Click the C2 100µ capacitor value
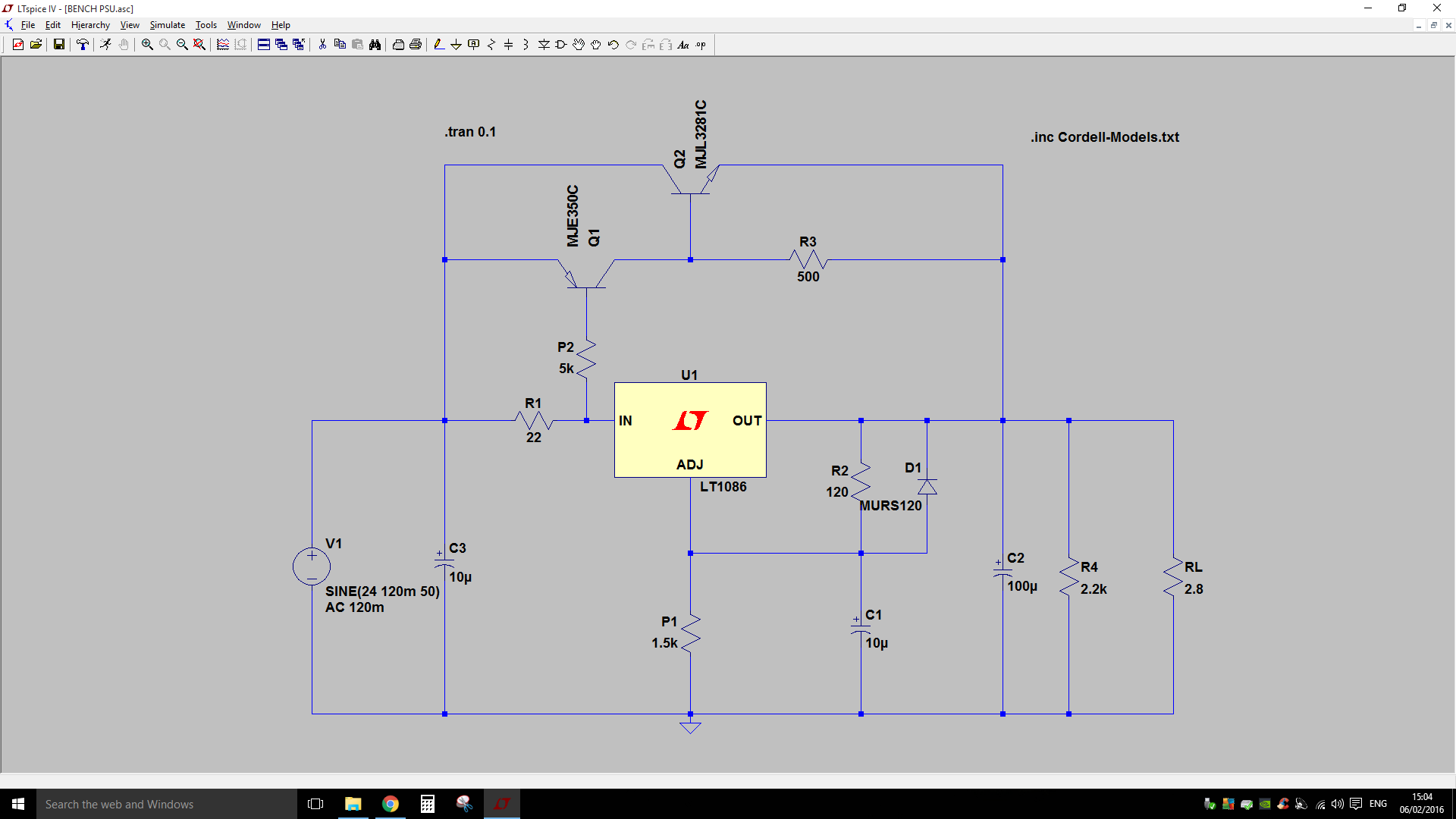The height and width of the screenshot is (819, 1456). pos(1022,586)
